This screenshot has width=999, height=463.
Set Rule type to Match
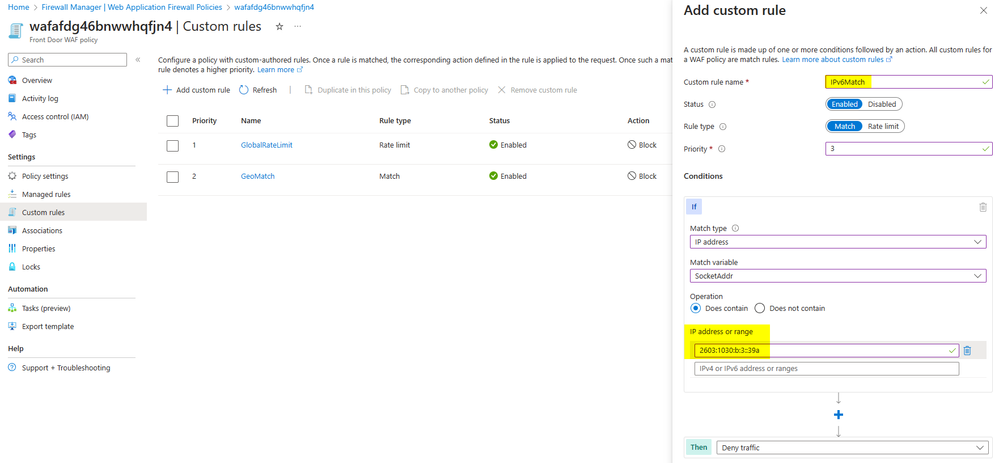(x=845, y=126)
